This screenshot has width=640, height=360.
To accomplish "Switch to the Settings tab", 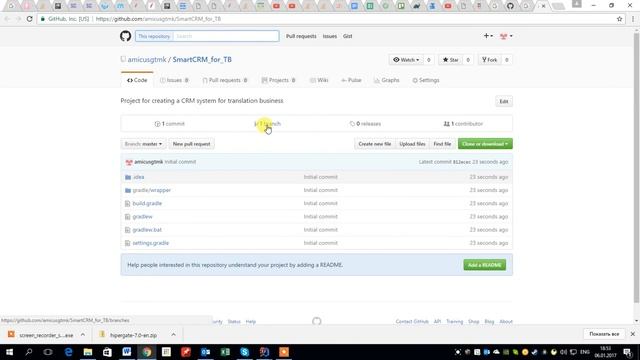I will click(x=426, y=80).
